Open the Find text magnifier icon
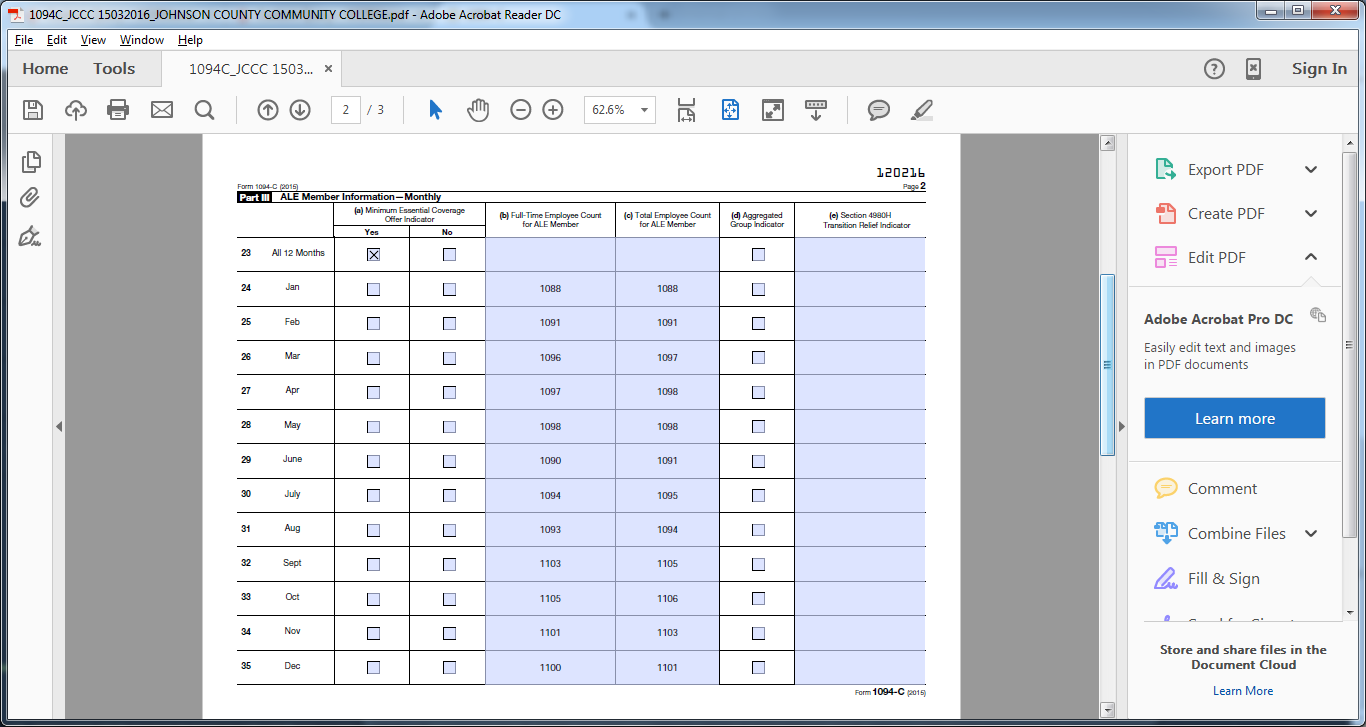Screen dimensions: 1366x727 204,110
